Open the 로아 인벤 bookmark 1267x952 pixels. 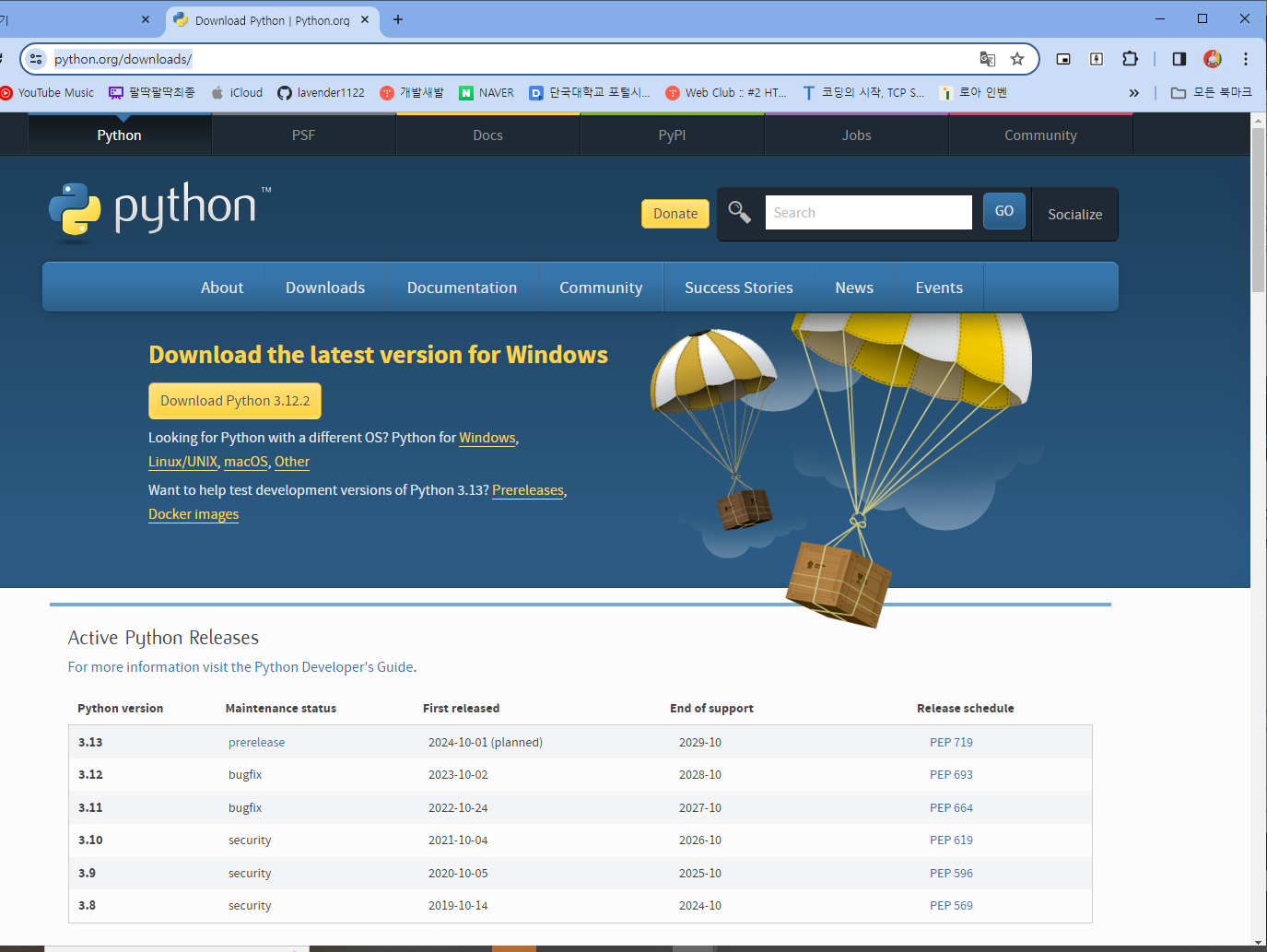973,92
